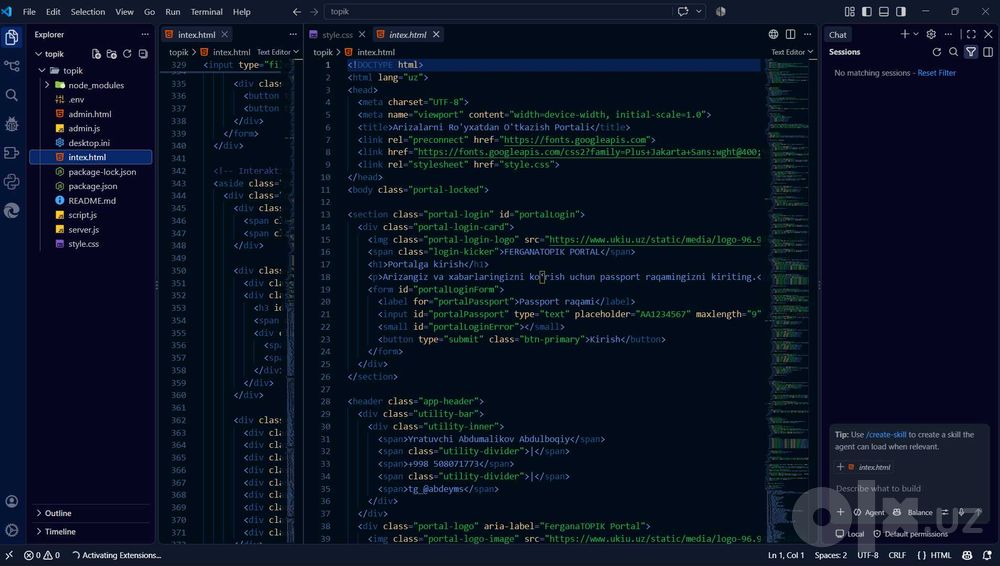
Task: Open Default permissions setting
Action: tap(911, 534)
